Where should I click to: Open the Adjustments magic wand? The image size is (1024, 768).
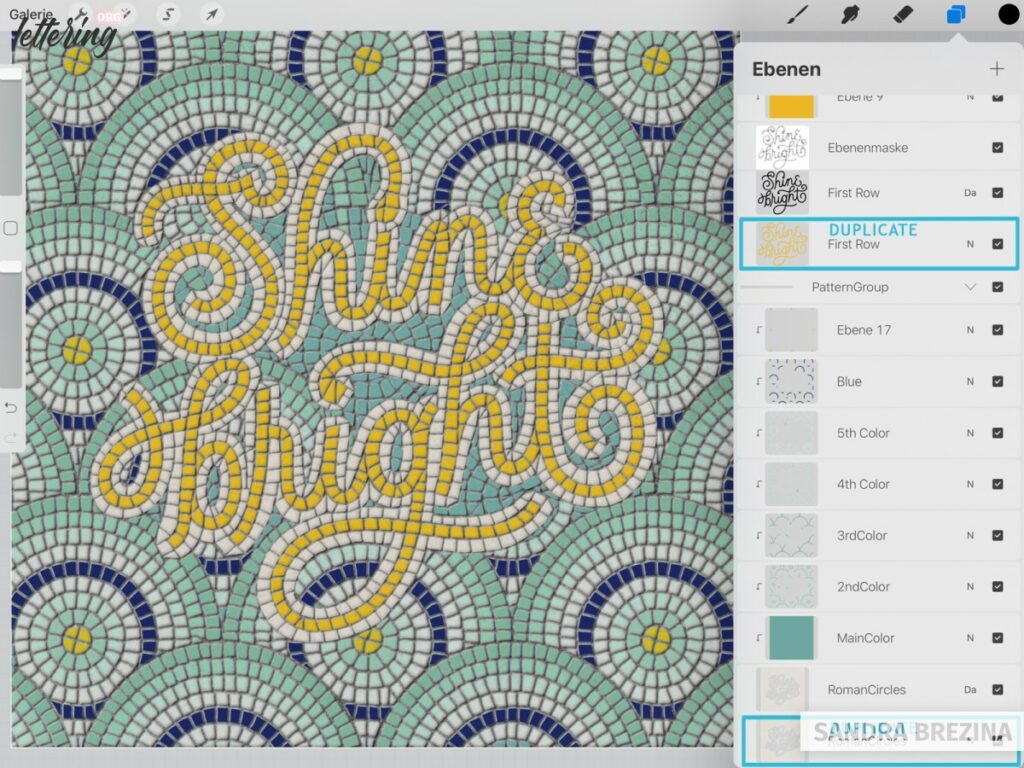coord(128,12)
